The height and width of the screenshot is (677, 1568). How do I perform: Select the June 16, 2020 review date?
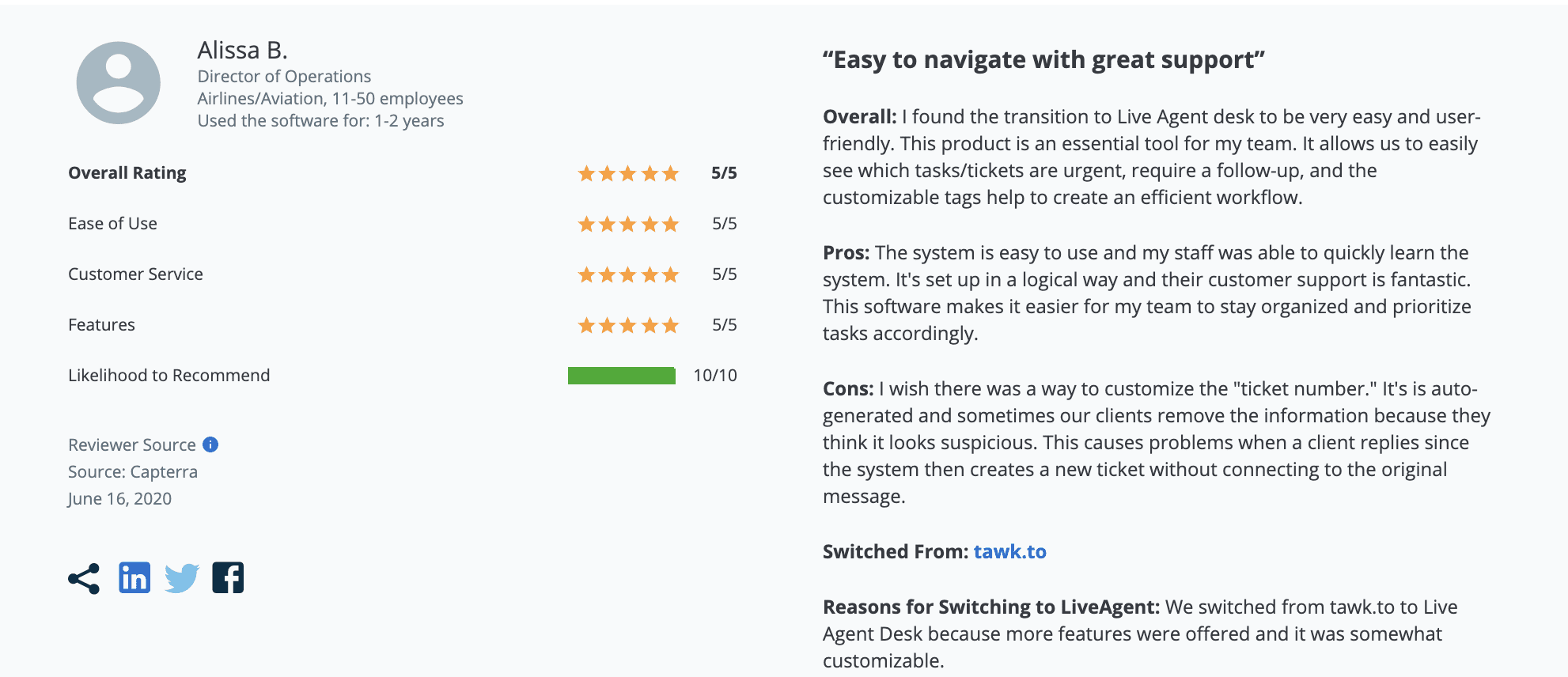[119, 498]
